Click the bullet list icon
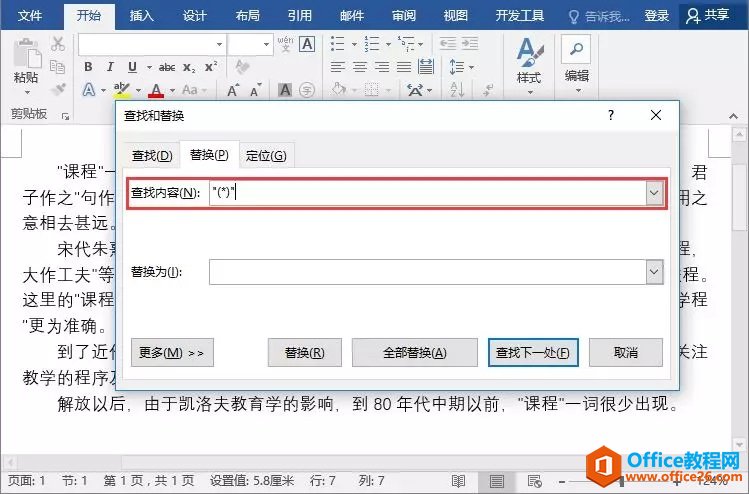Image resolution: width=749 pixels, height=494 pixels. click(x=337, y=43)
